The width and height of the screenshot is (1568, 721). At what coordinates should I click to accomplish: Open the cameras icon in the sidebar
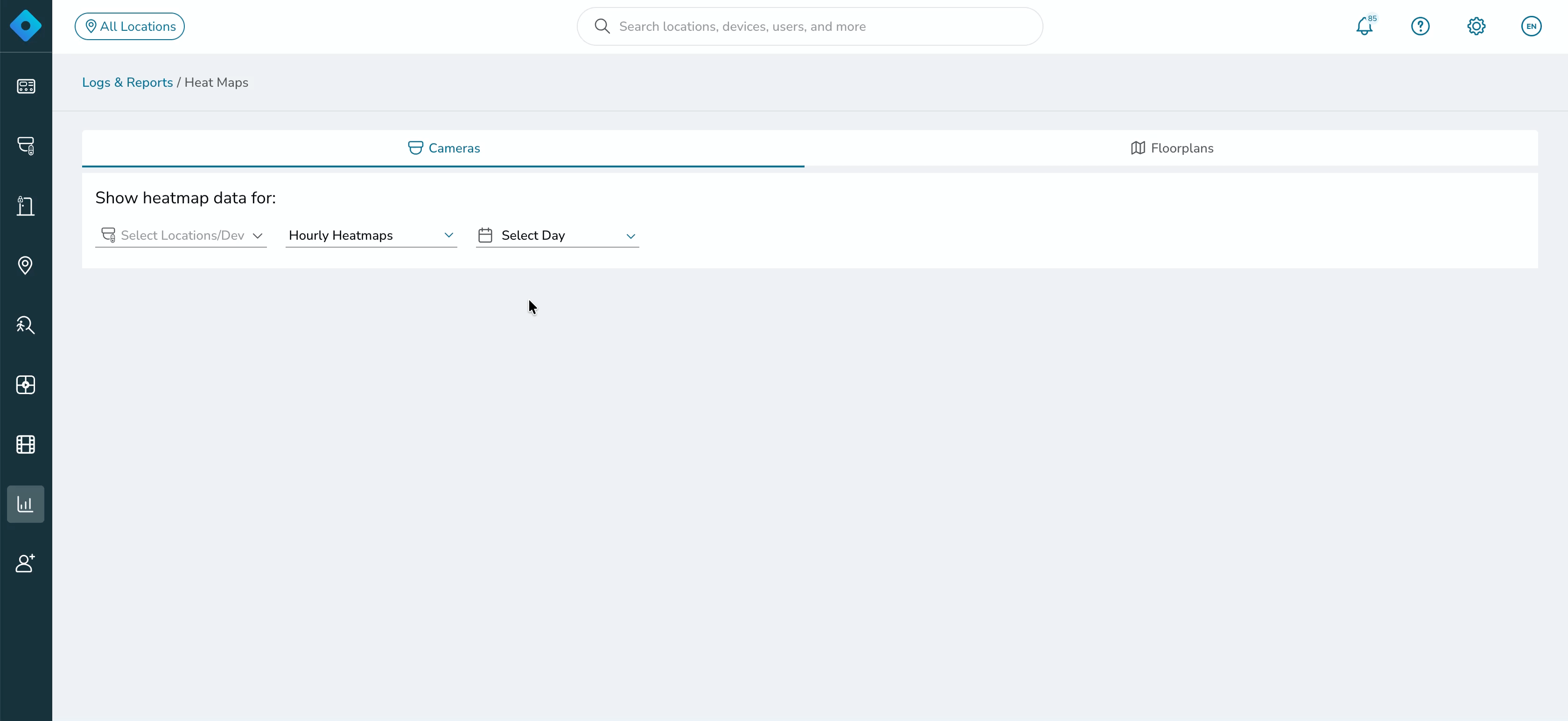point(26,146)
